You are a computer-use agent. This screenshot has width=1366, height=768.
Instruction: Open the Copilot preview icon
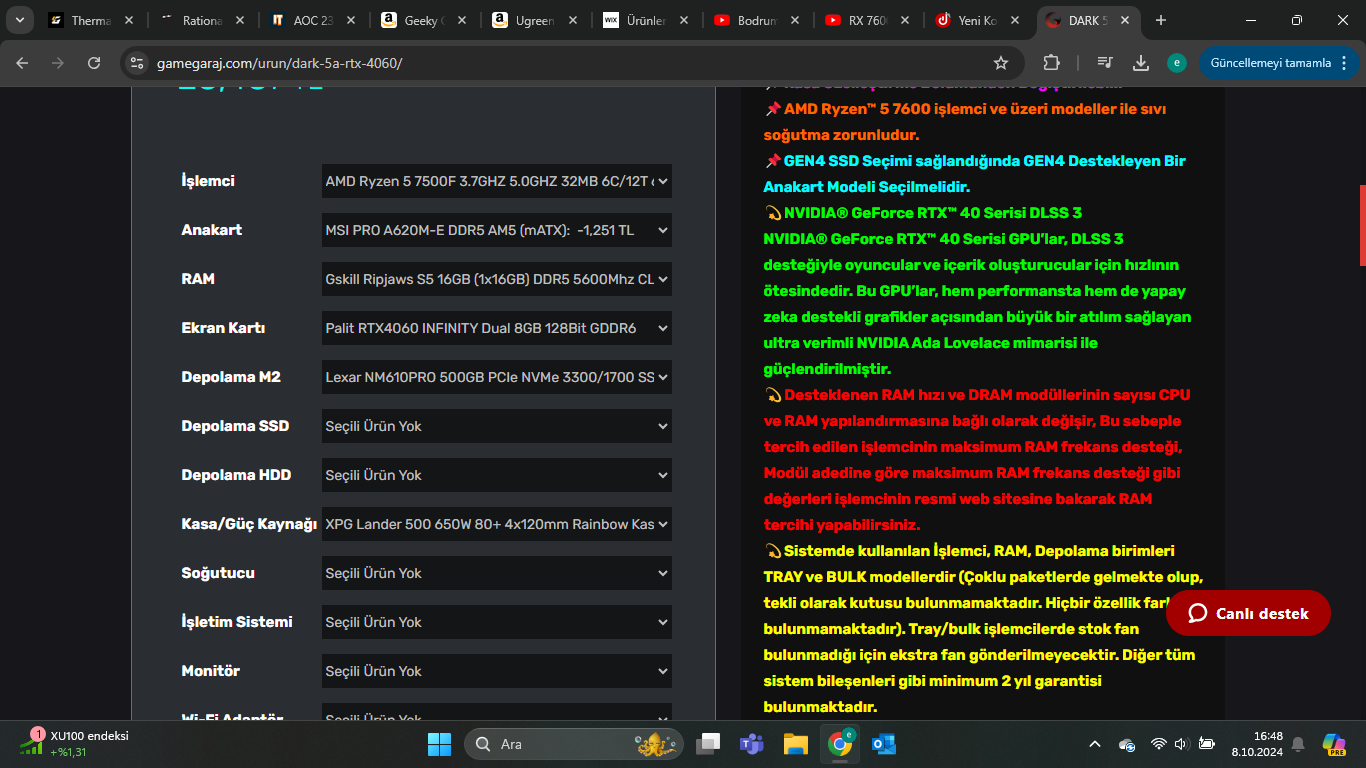pyautogui.click(x=1334, y=744)
